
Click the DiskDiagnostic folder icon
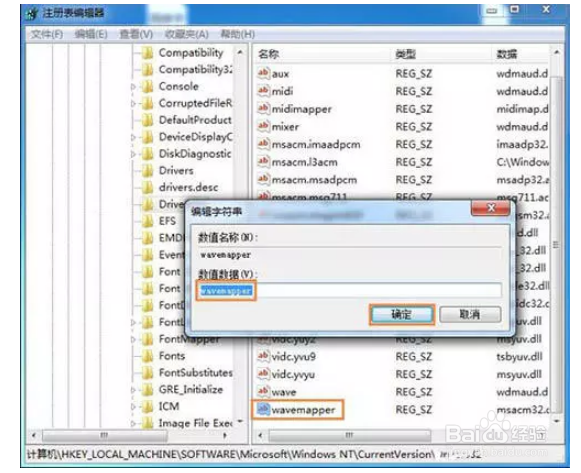click(x=147, y=154)
